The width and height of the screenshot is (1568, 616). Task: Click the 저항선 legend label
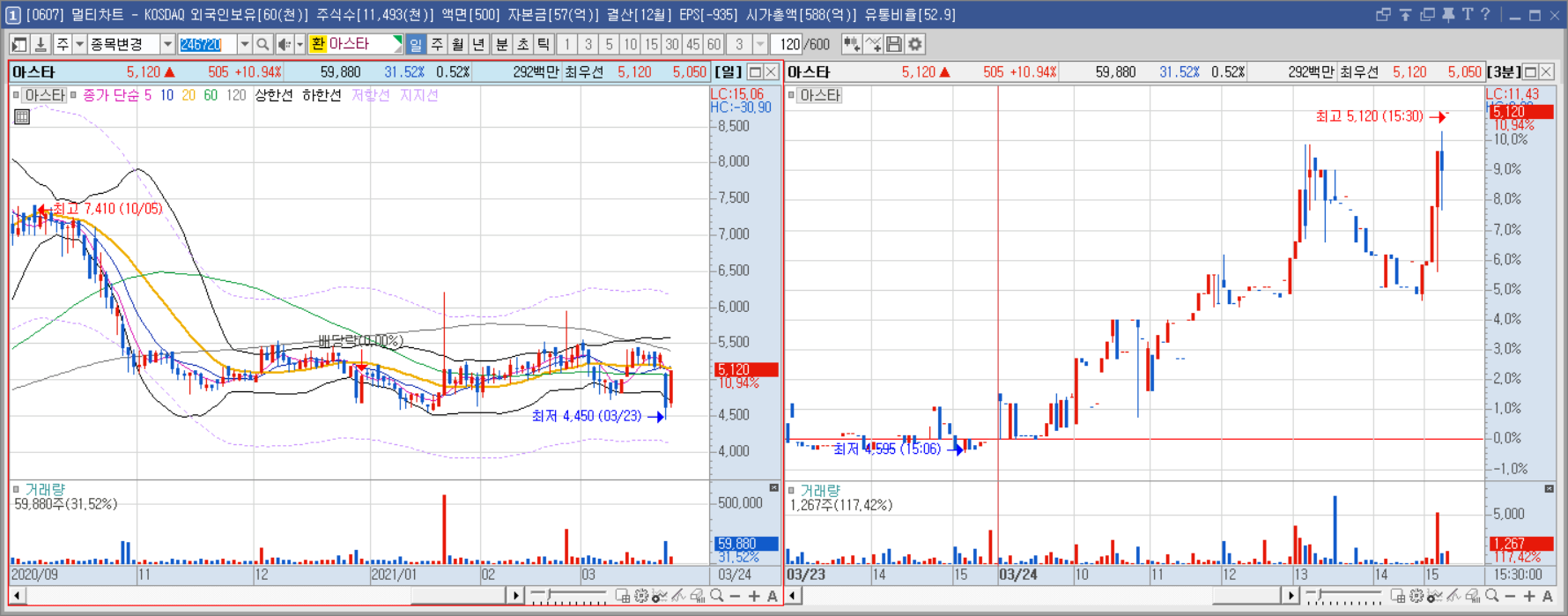click(370, 95)
